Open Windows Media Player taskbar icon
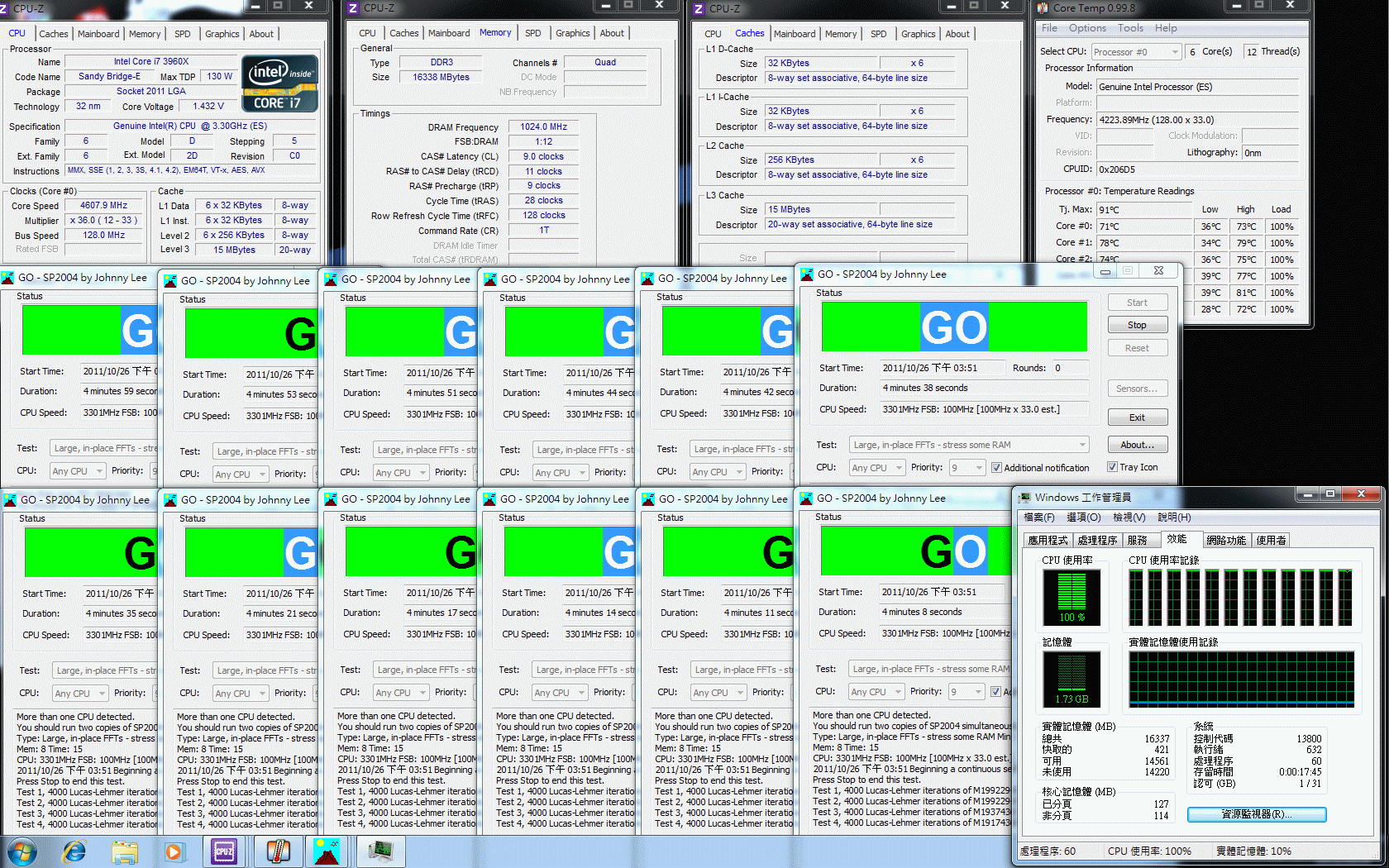The height and width of the screenshot is (868, 1389). tap(174, 851)
